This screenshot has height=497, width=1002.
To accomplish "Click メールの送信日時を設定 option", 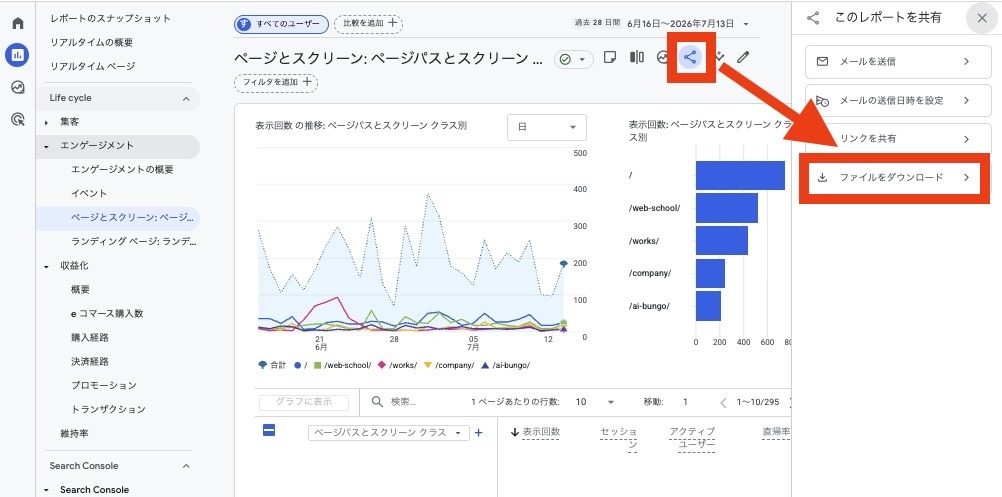I will pos(898,100).
